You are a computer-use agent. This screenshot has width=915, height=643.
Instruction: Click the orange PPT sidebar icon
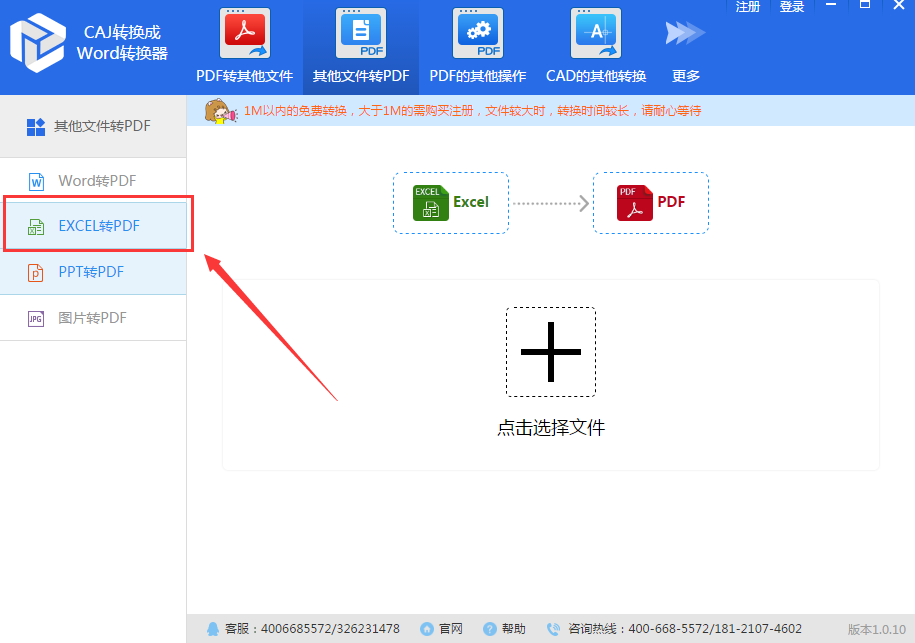pos(36,272)
